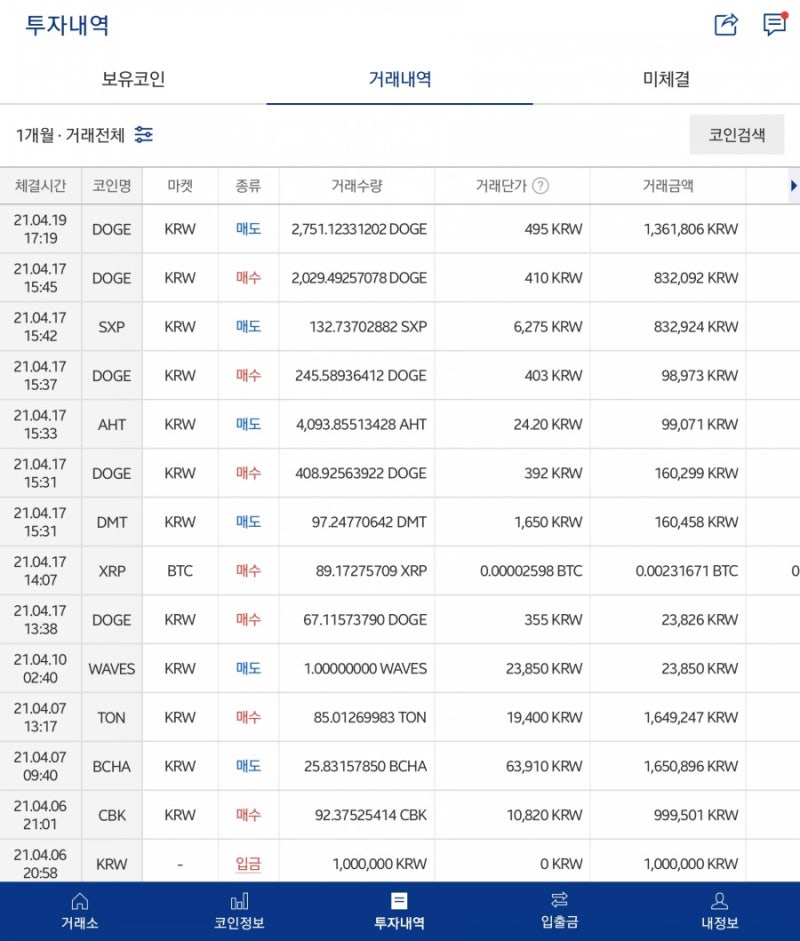Open the filter settings sliders icon
Viewport: 800px width, 941px height.
click(x=143, y=134)
